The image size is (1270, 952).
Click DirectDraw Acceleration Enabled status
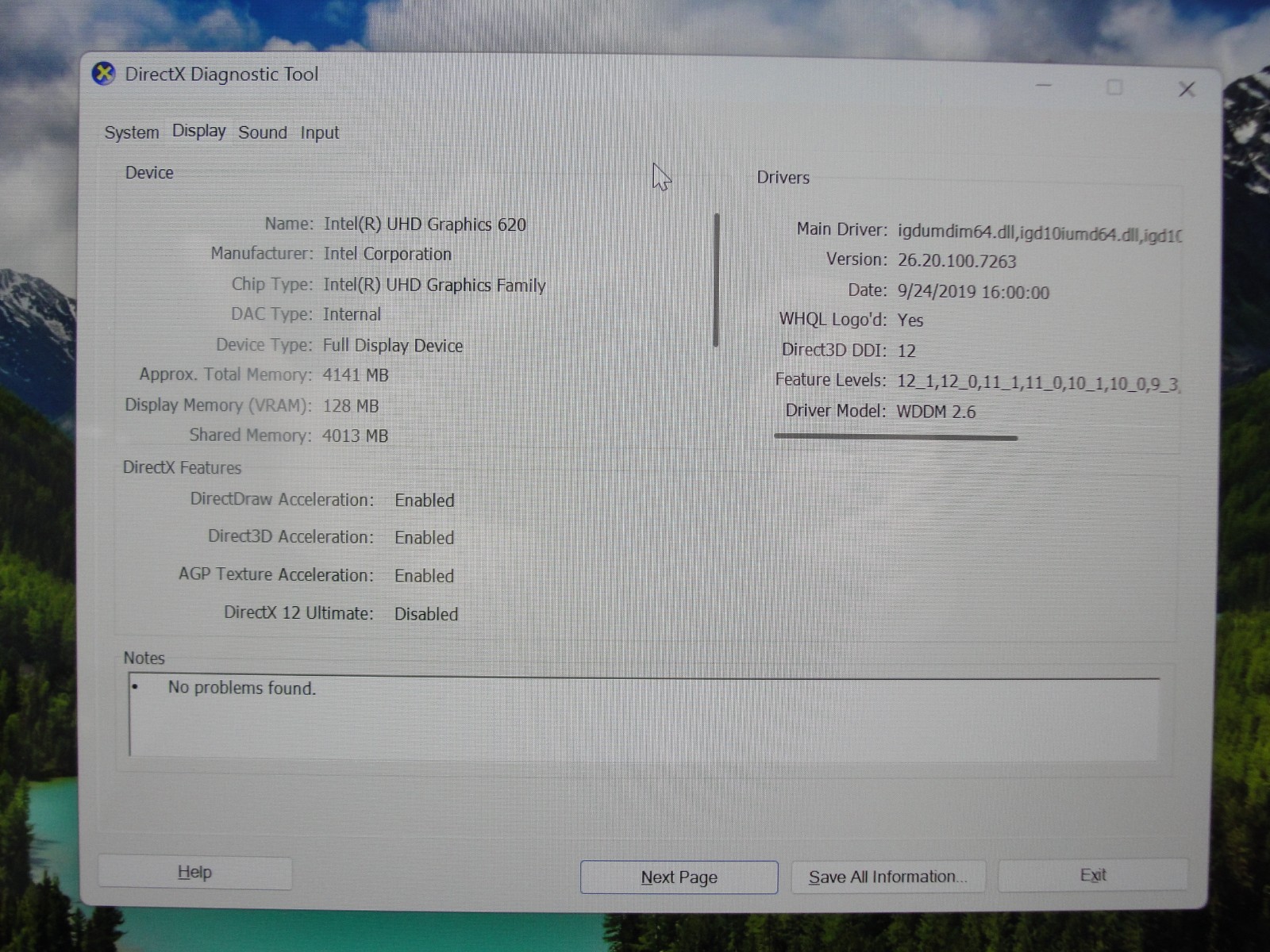click(425, 501)
